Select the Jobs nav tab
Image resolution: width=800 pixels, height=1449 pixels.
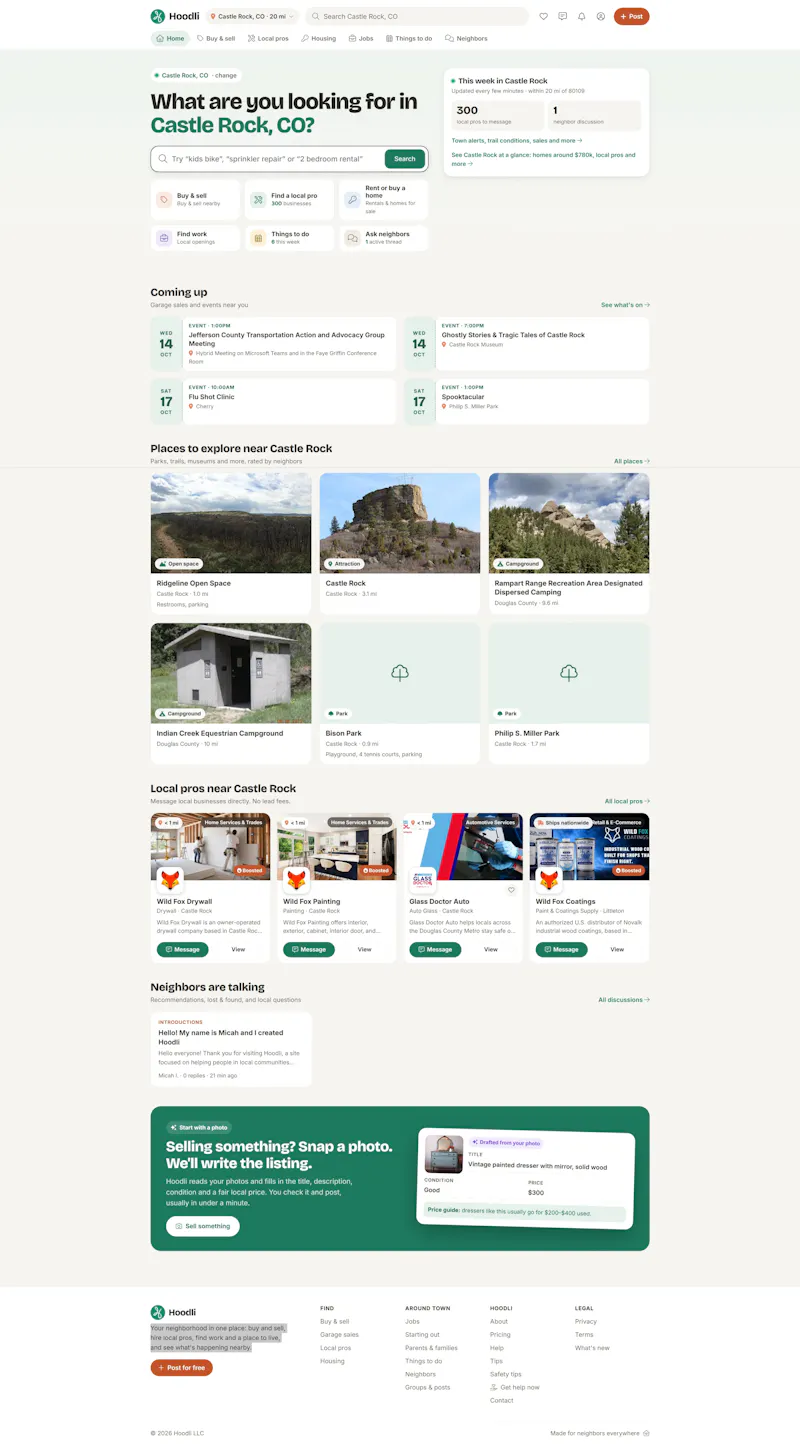tap(361, 38)
